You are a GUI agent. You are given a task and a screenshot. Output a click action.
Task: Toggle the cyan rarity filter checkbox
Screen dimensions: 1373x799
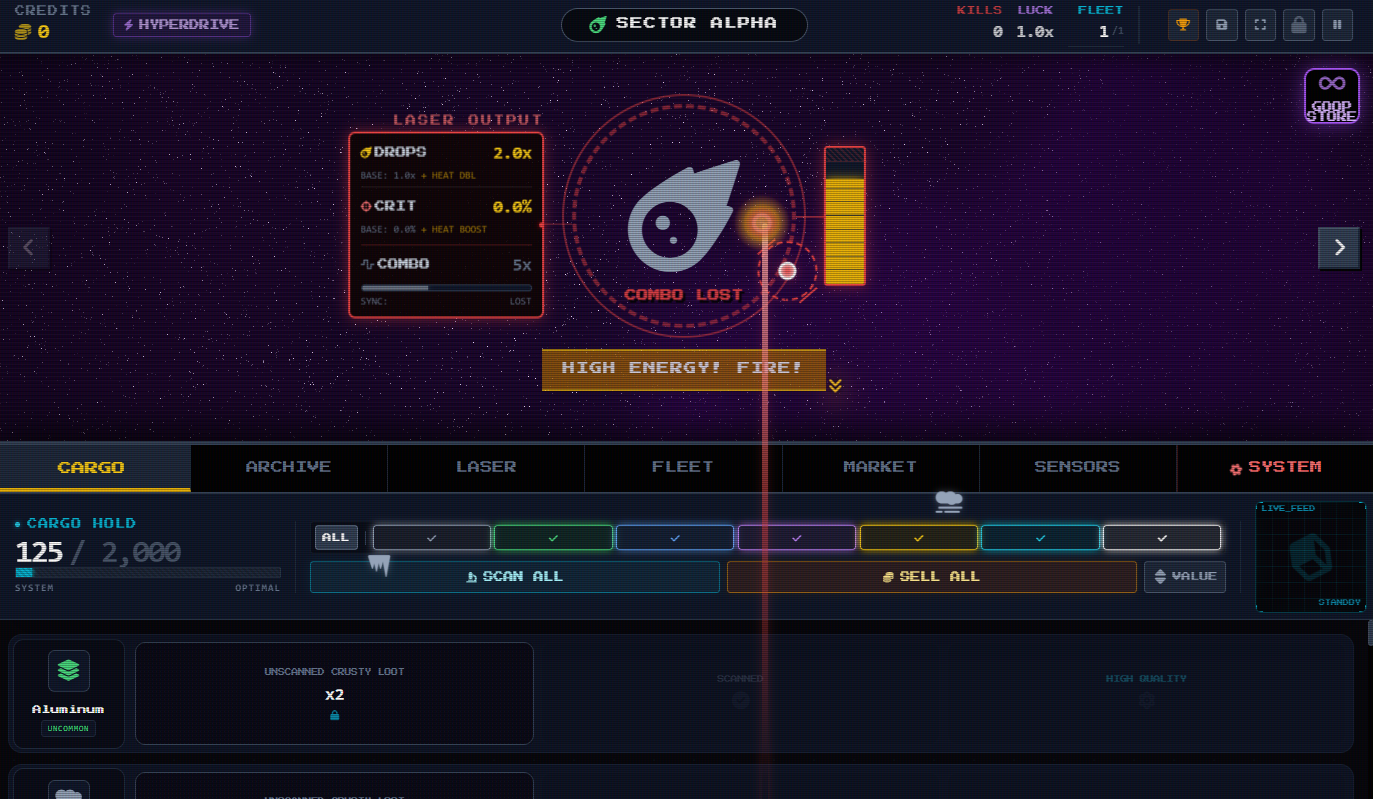click(1040, 538)
